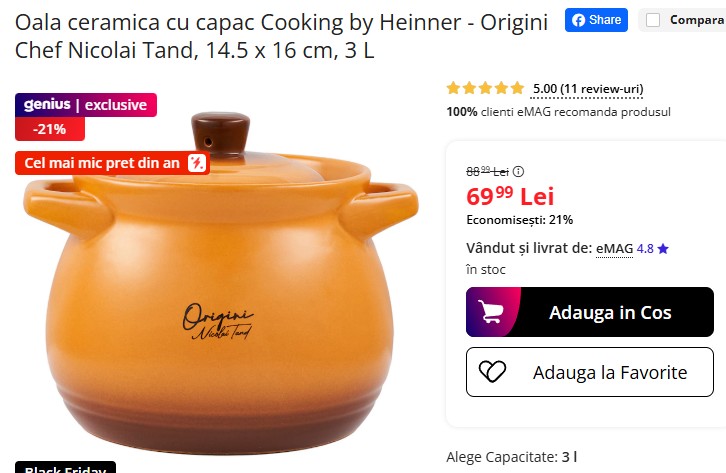Open the 5.00 (11 review-uri) link
The width and height of the screenshot is (726, 473).
(588, 89)
